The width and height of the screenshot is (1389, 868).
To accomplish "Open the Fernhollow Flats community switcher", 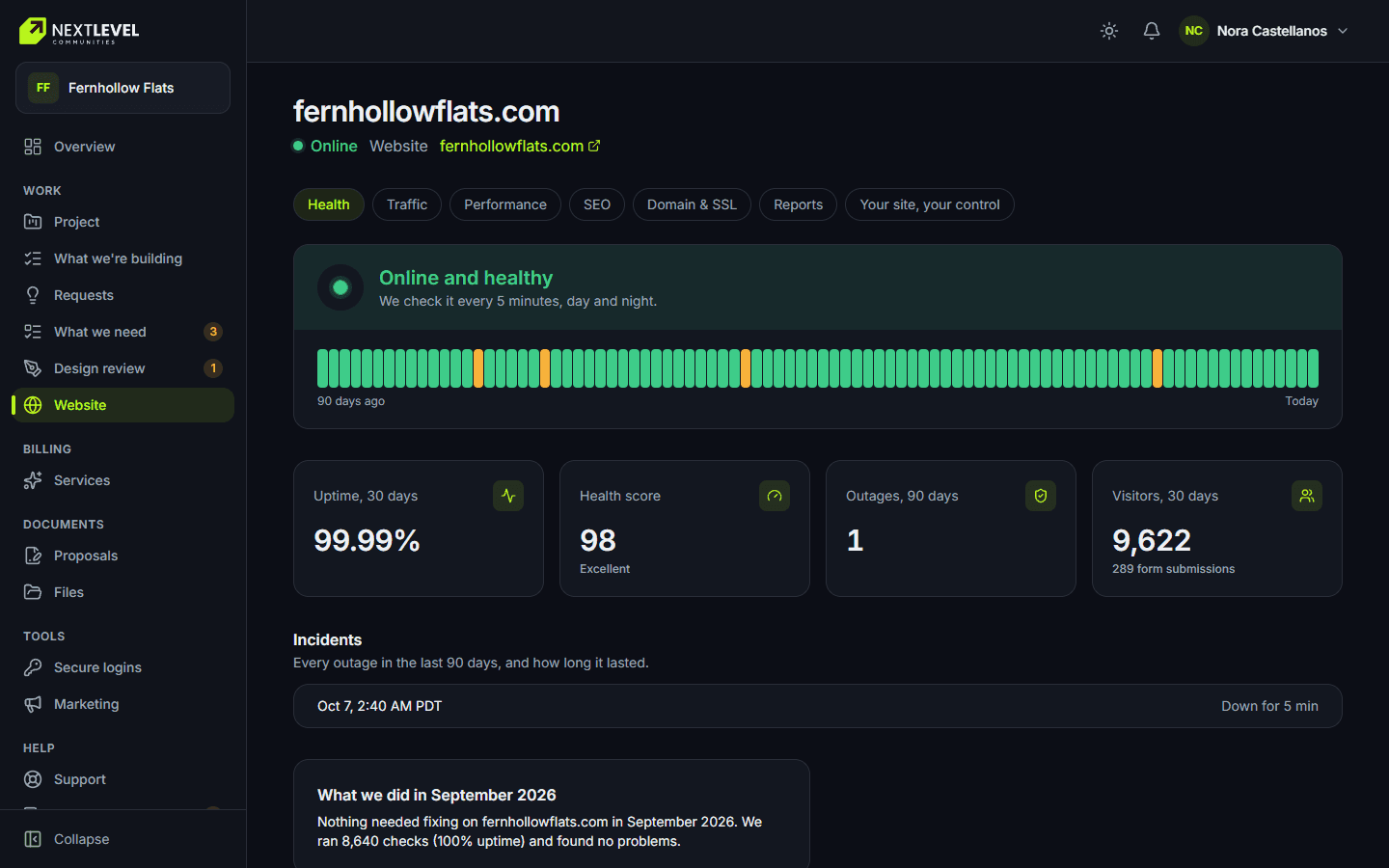I will click(x=123, y=88).
